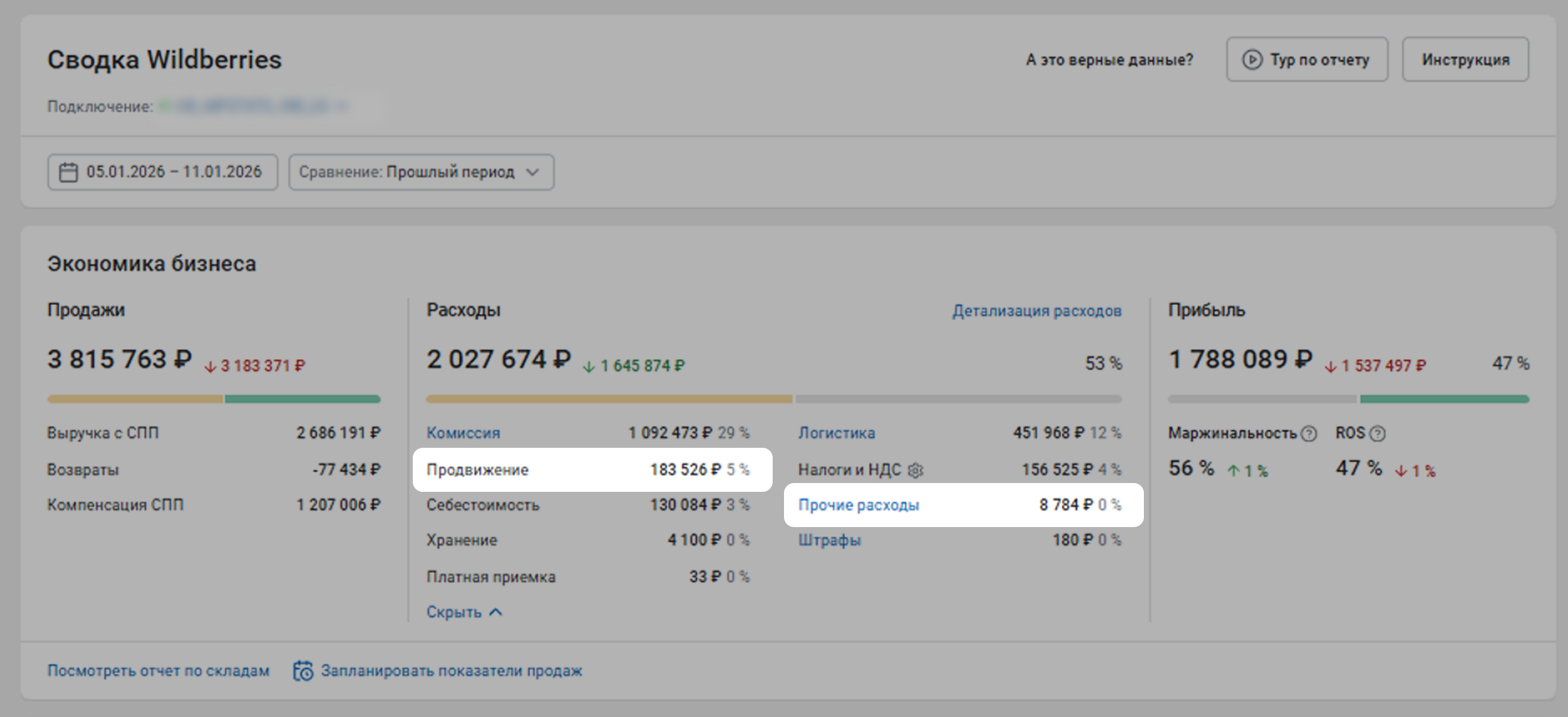Click the calendar-clock icon for sales planning
The height and width of the screenshot is (717, 1568).
point(303,670)
